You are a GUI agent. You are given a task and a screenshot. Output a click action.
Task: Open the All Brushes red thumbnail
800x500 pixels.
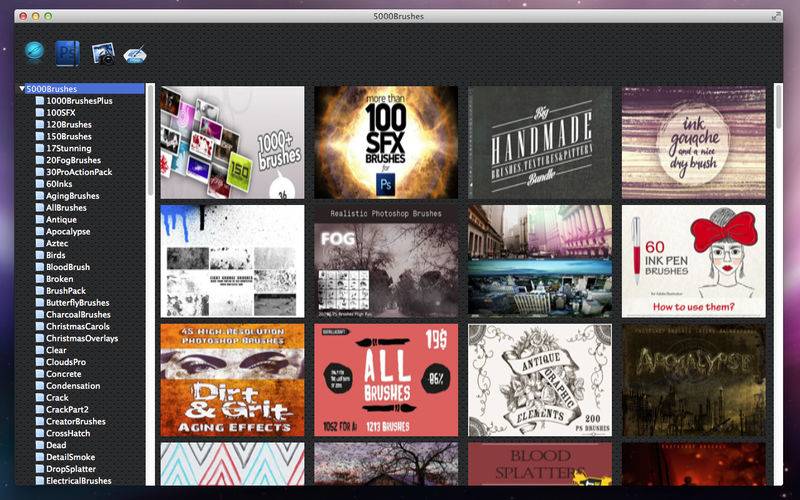pos(386,380)
